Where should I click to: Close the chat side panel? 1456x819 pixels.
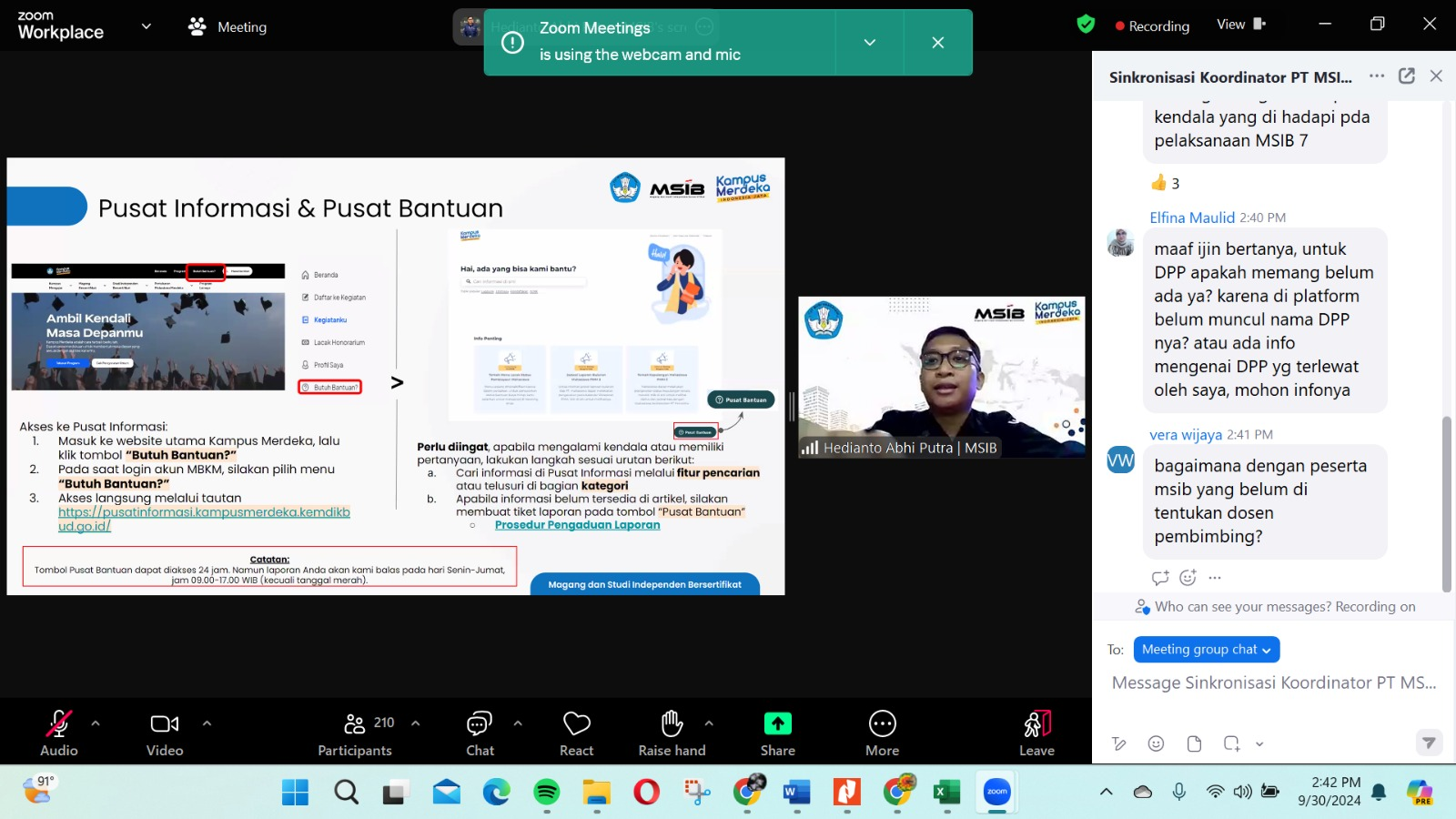pyautogui.click(x=1436, y=76)
